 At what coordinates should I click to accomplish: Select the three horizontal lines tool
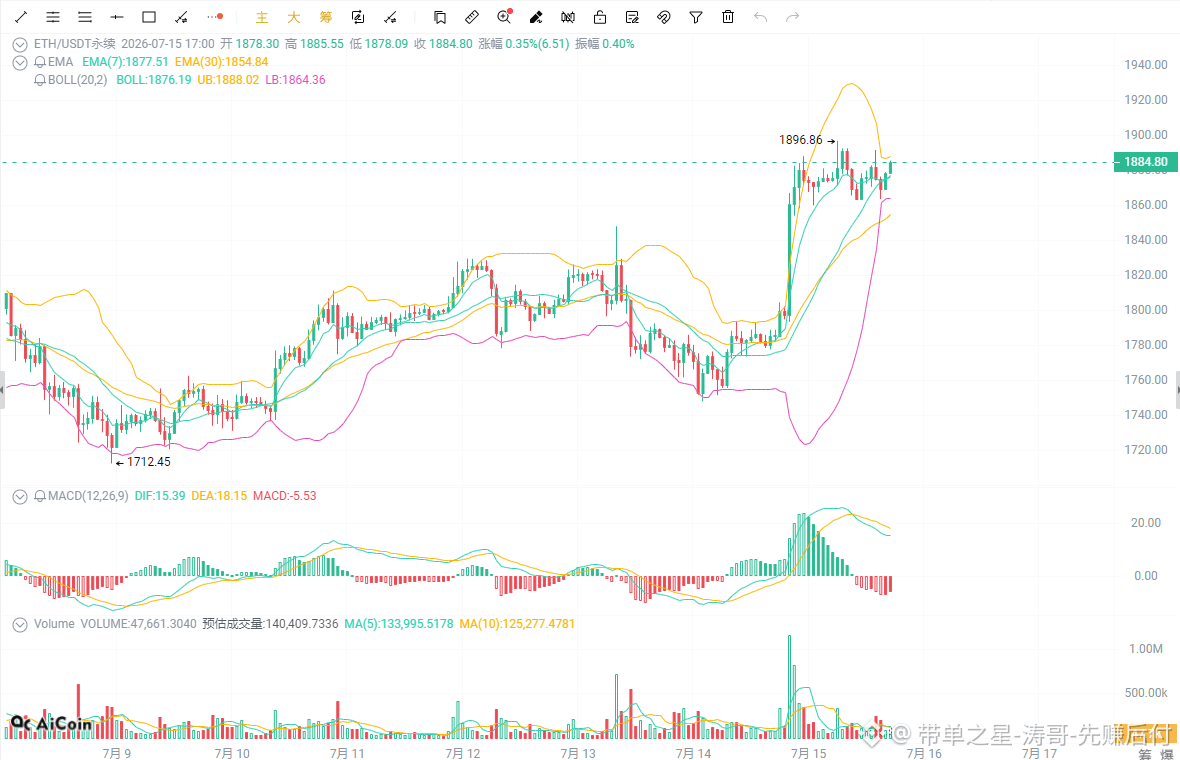point(85,17)
